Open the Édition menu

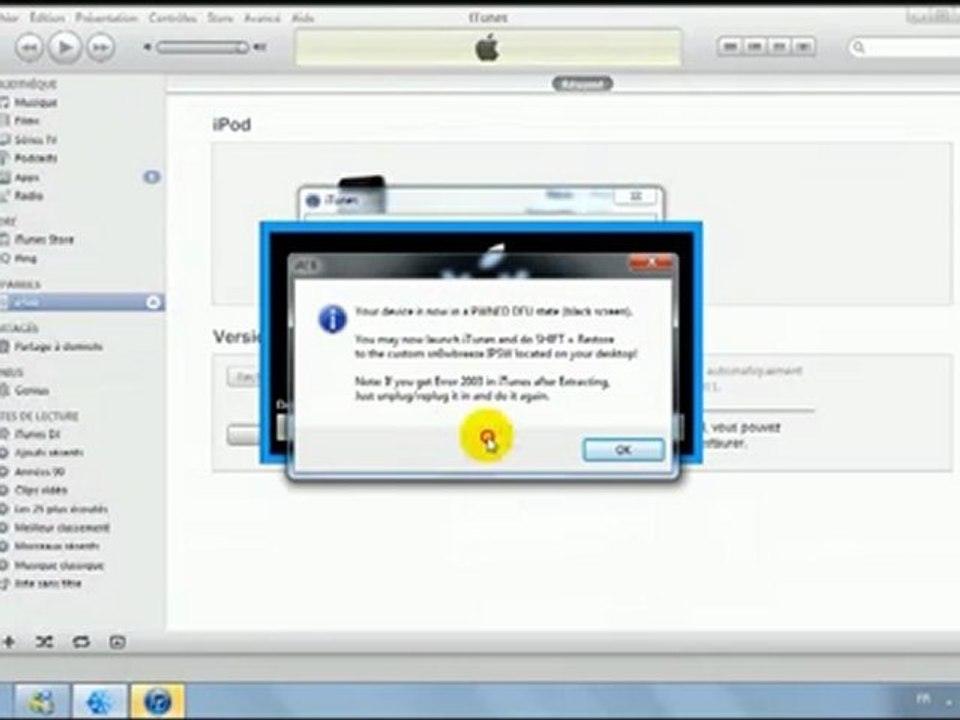[x=47, y=18]
